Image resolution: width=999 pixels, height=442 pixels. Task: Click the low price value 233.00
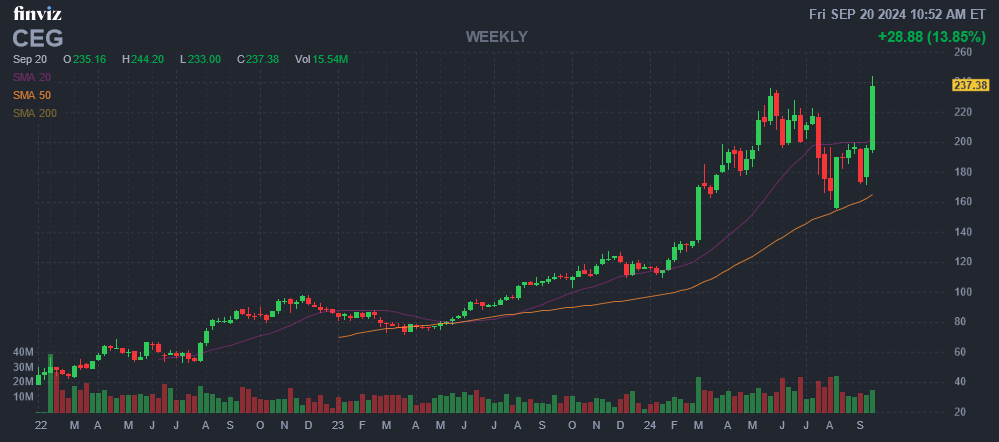pyautogui.click(x=206, y=60)
